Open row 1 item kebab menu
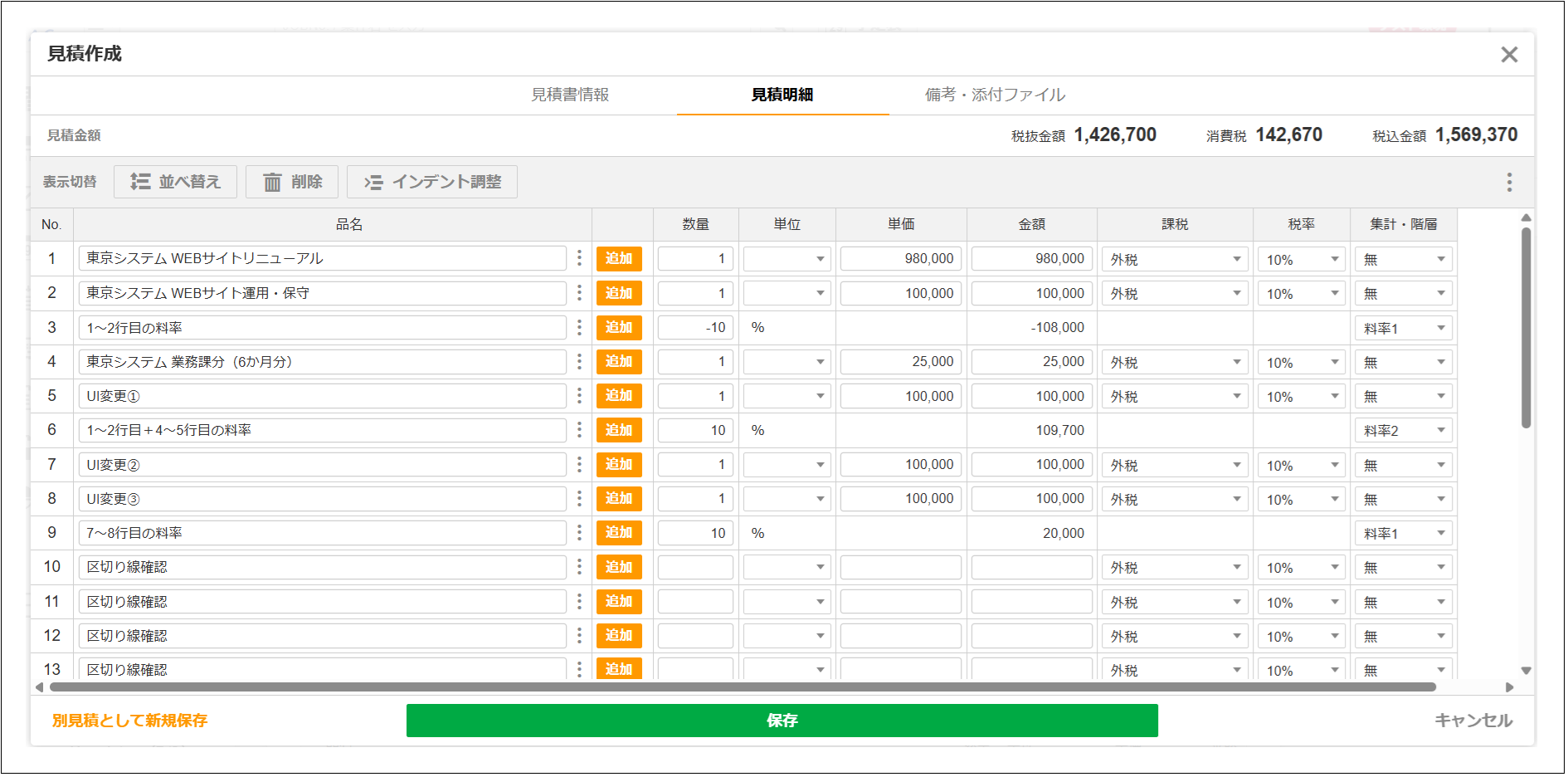 click(579, 258)
